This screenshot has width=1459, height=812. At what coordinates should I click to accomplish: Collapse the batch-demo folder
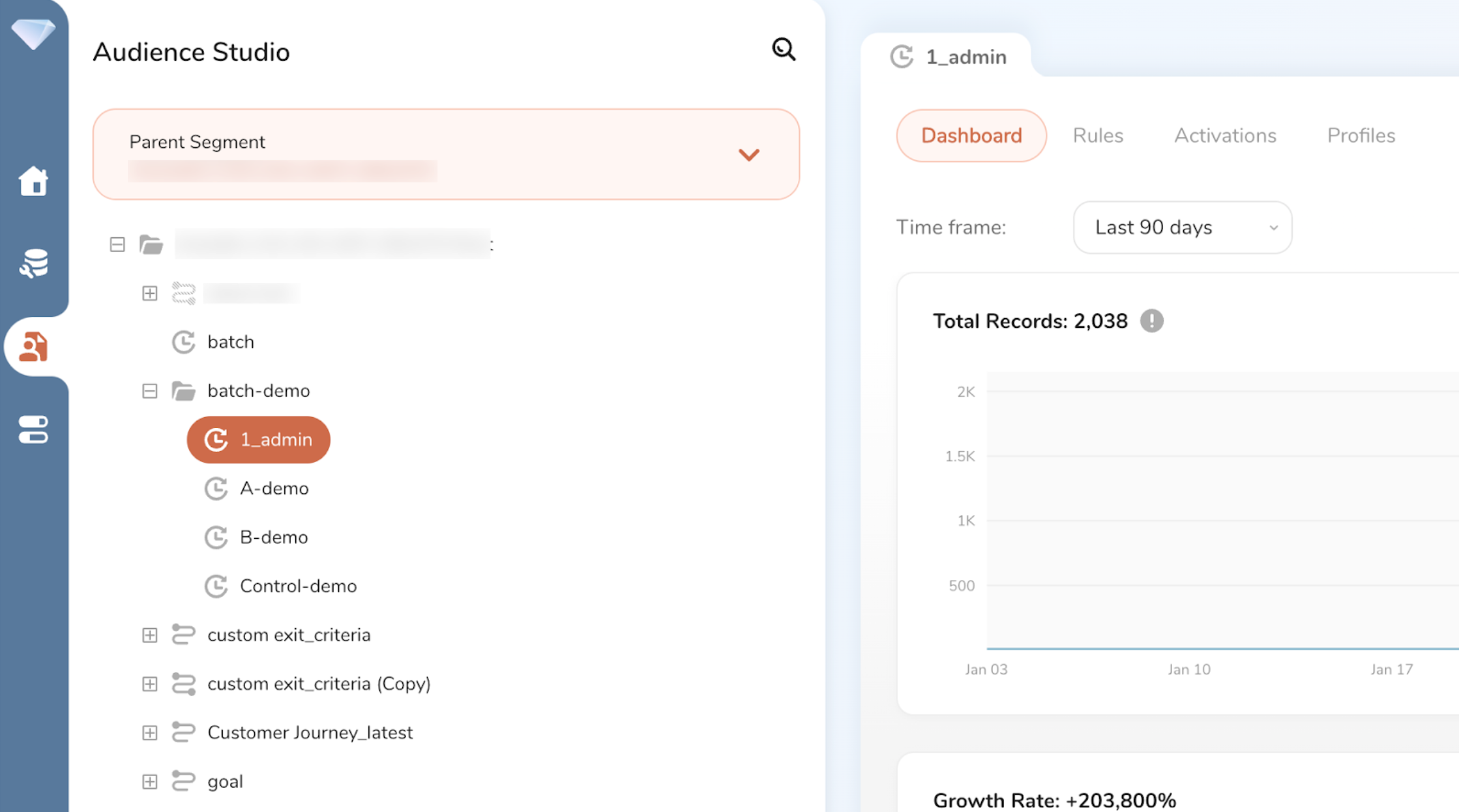(150, 391)
